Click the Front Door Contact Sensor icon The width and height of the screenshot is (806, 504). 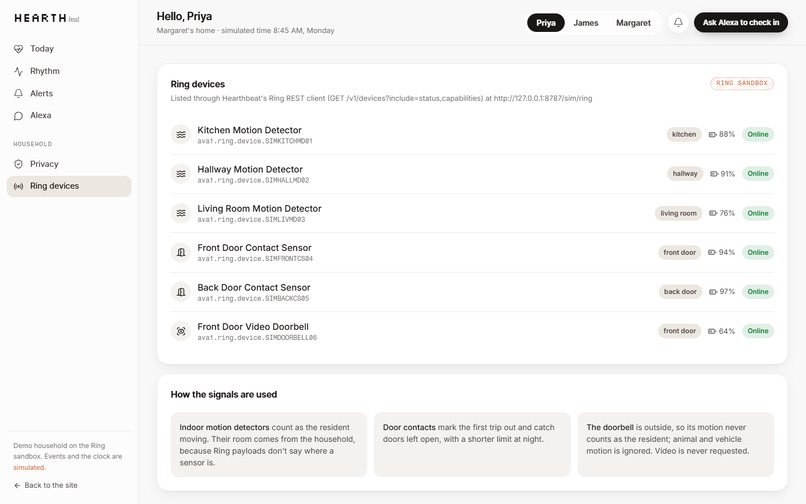tap(181, 253)
